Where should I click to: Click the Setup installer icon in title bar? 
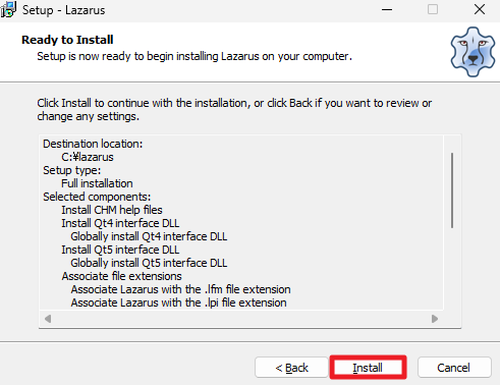pos(8,9)
